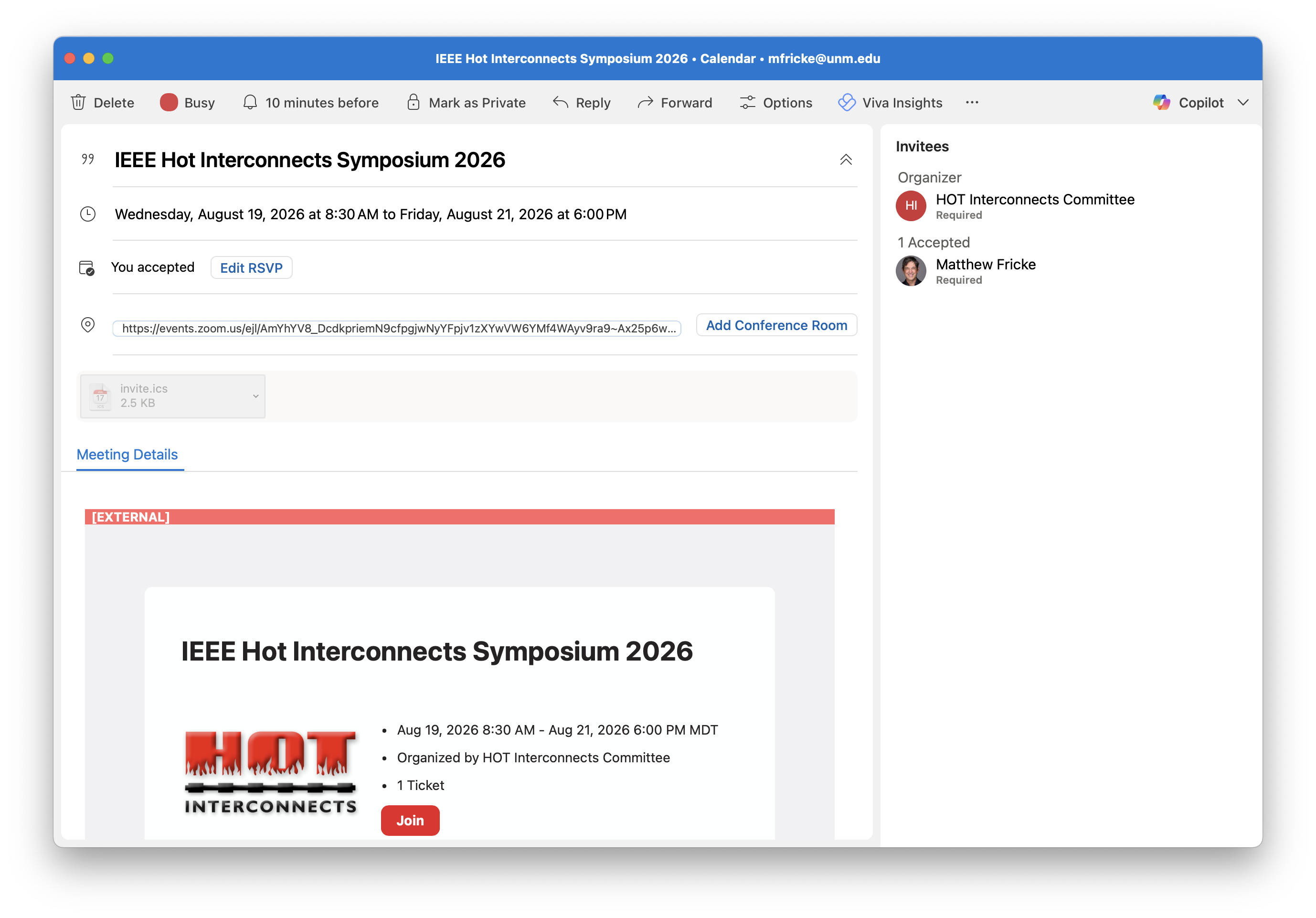Click the HOT Interconnects logo image
The width and height of the screenshot is (1316, 918).
[x=271, y=772]
